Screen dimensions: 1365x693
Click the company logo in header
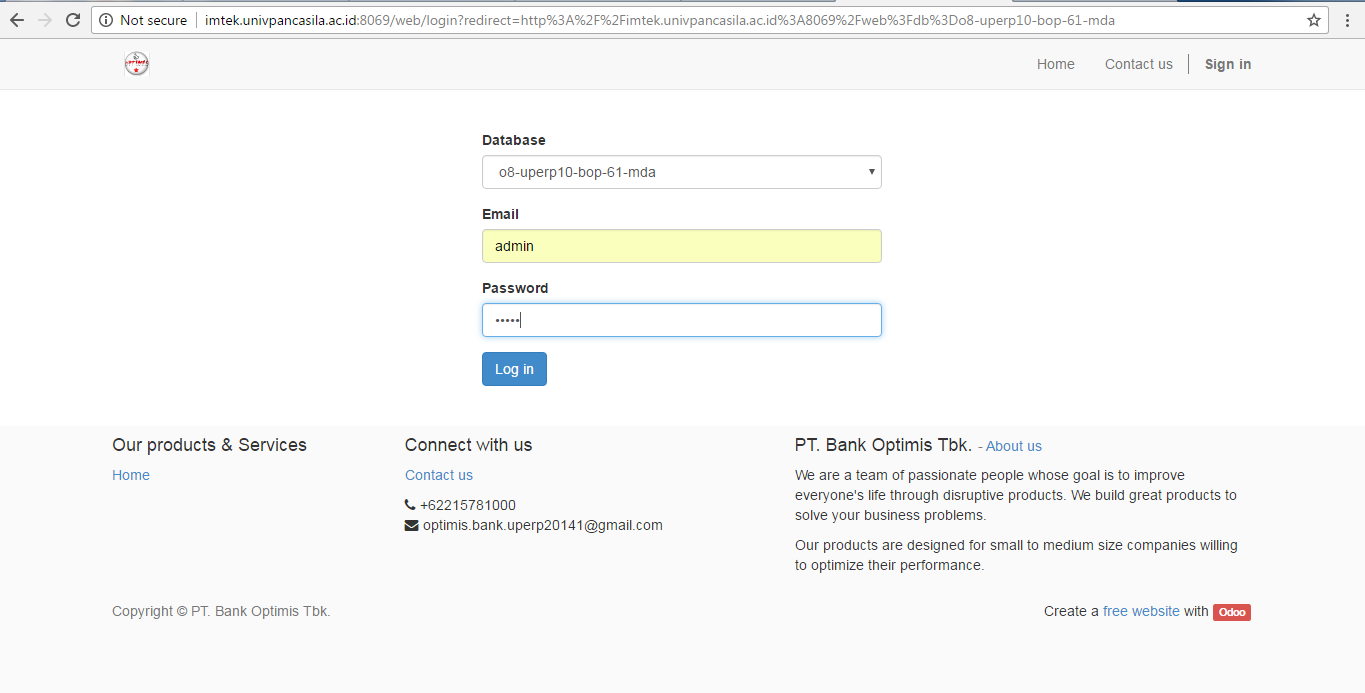pyautogui.click(x=136, y=64)
